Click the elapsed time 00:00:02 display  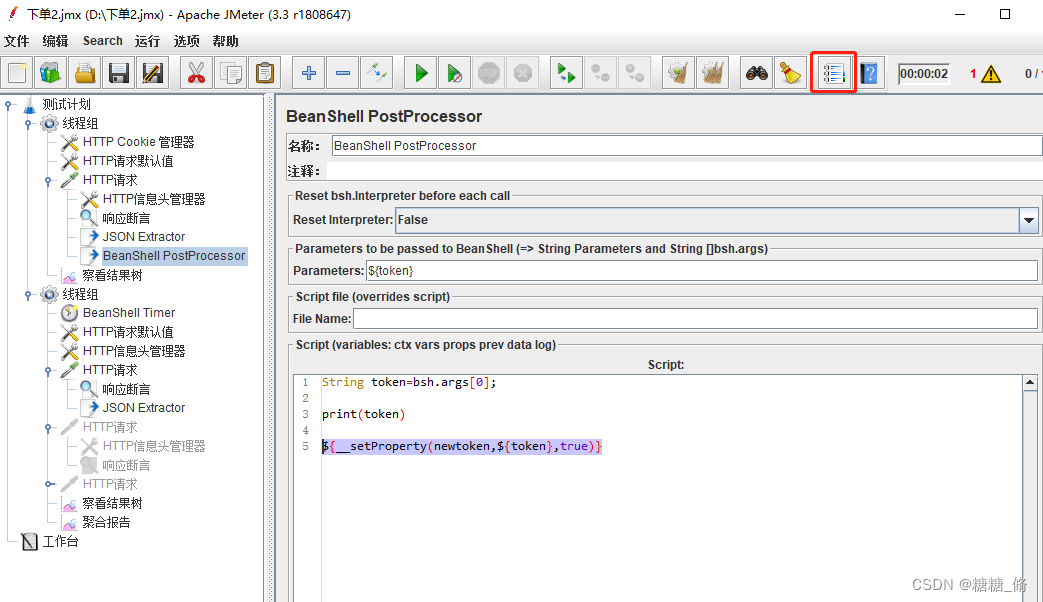coord(924,74)
